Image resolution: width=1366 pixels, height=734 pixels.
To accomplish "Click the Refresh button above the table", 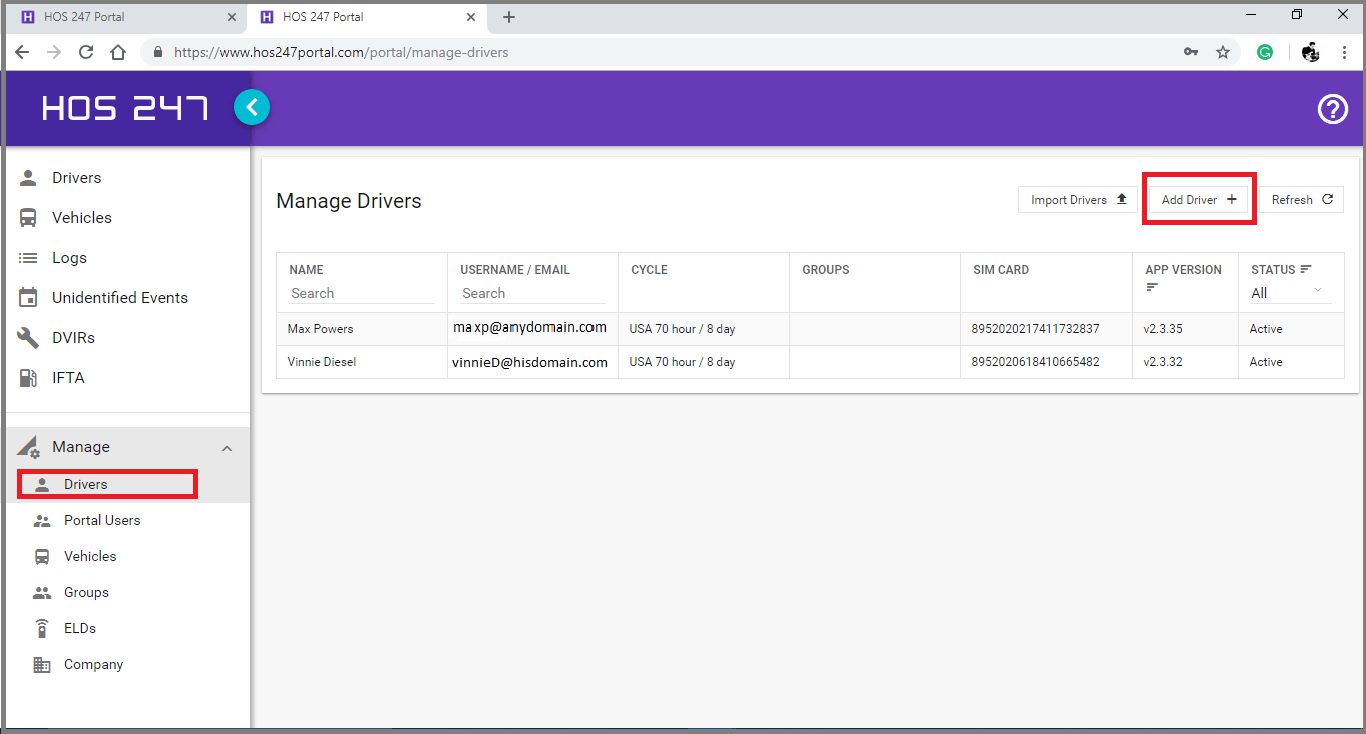I will (1301, 199).
